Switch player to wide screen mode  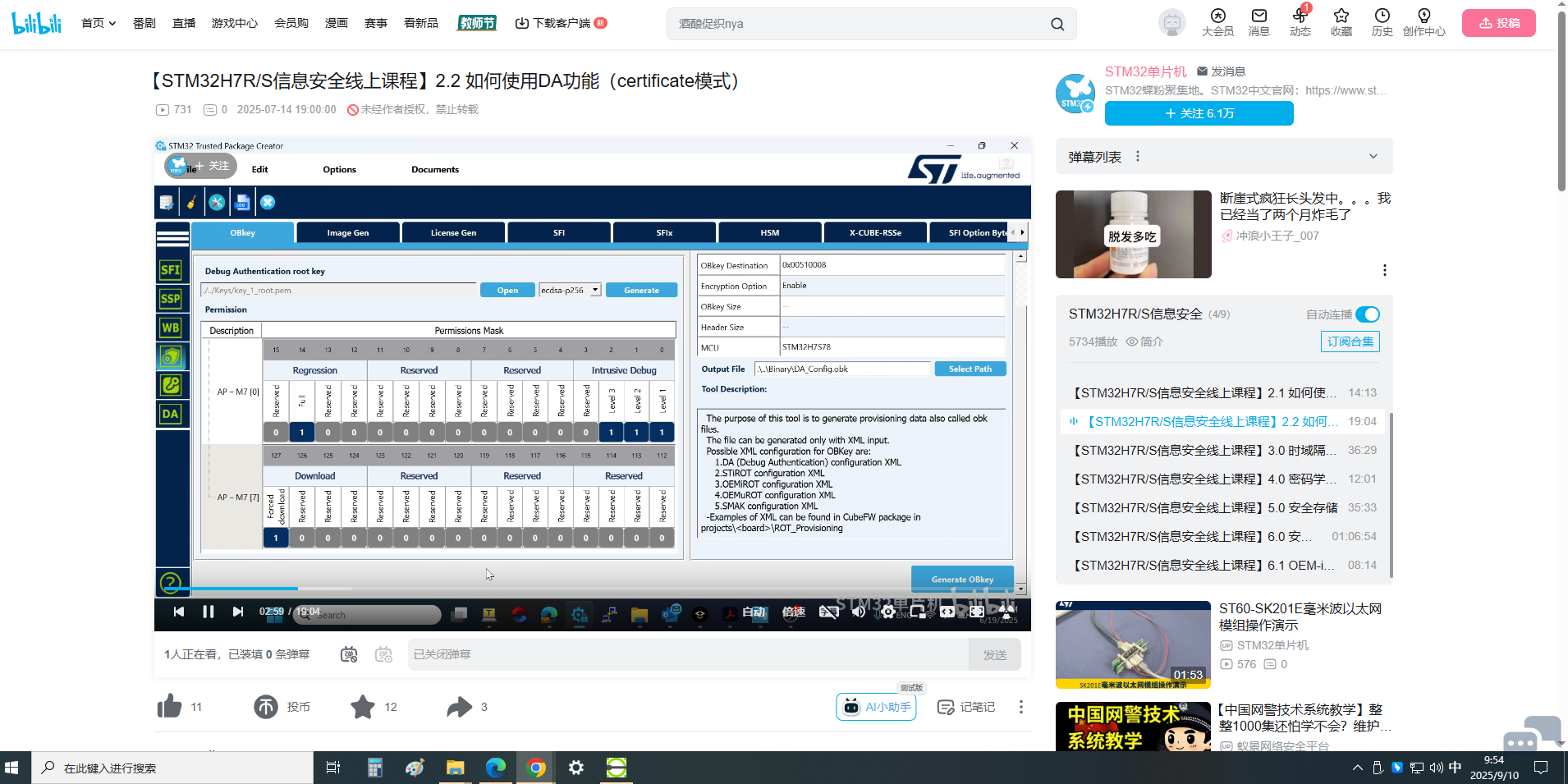click(947, 612)
